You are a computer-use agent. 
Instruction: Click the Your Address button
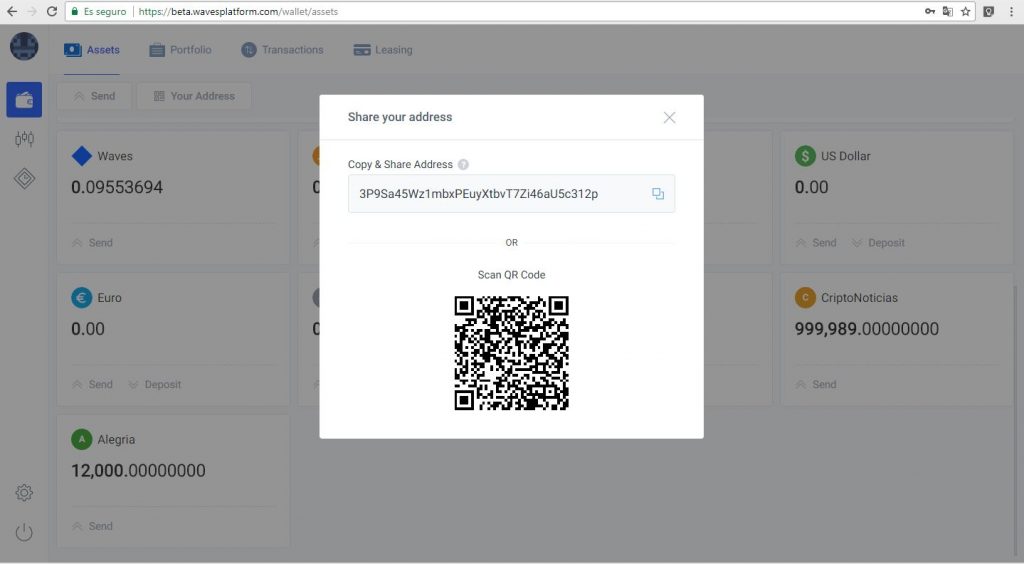194,96
